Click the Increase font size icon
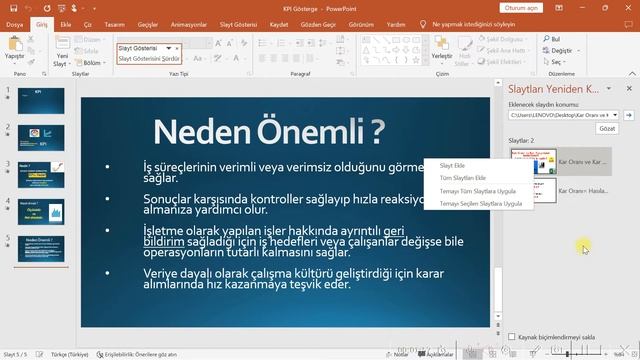640x360 pixels. (218, 43)
